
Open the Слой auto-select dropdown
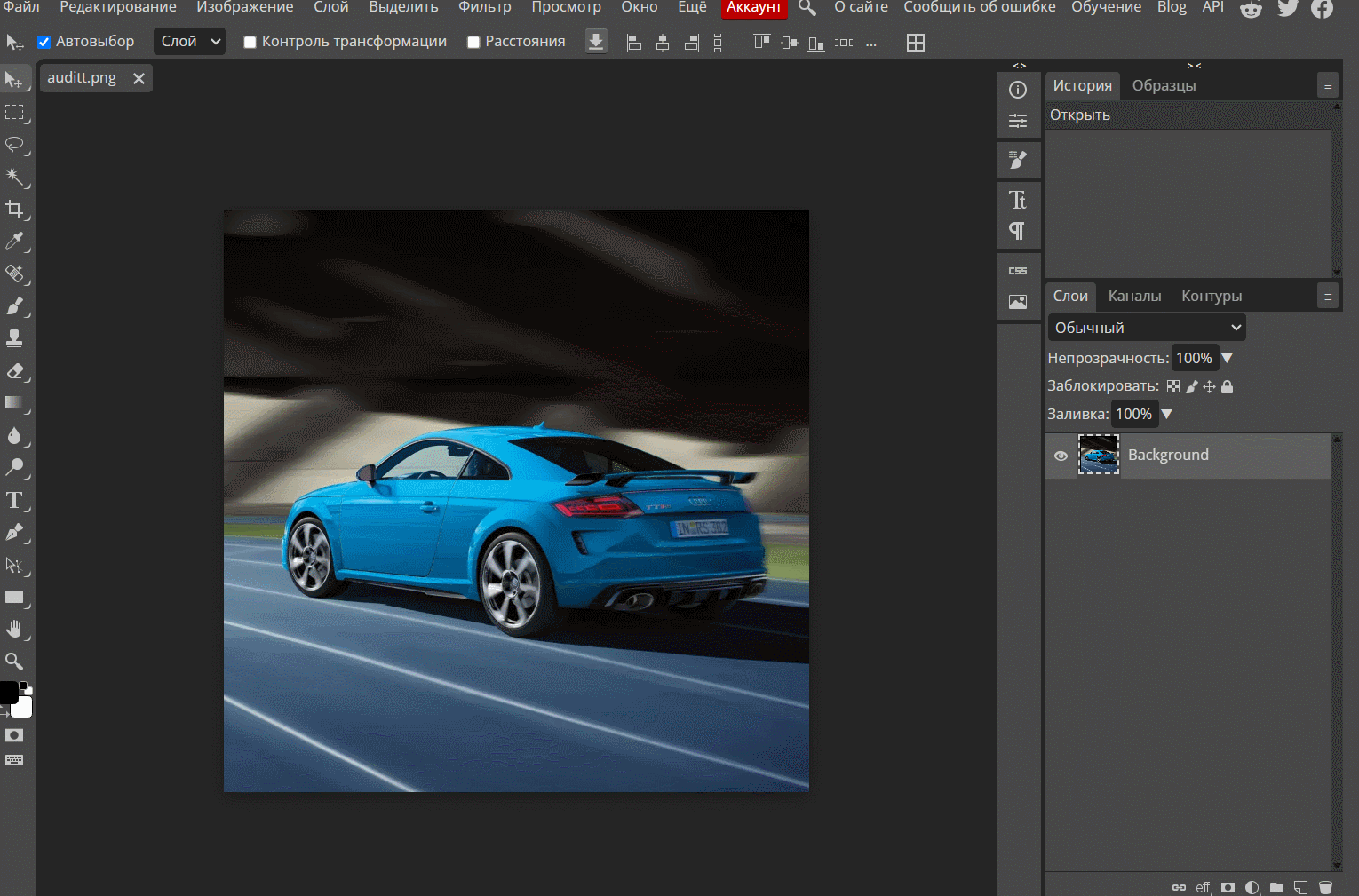coord(190,42)
